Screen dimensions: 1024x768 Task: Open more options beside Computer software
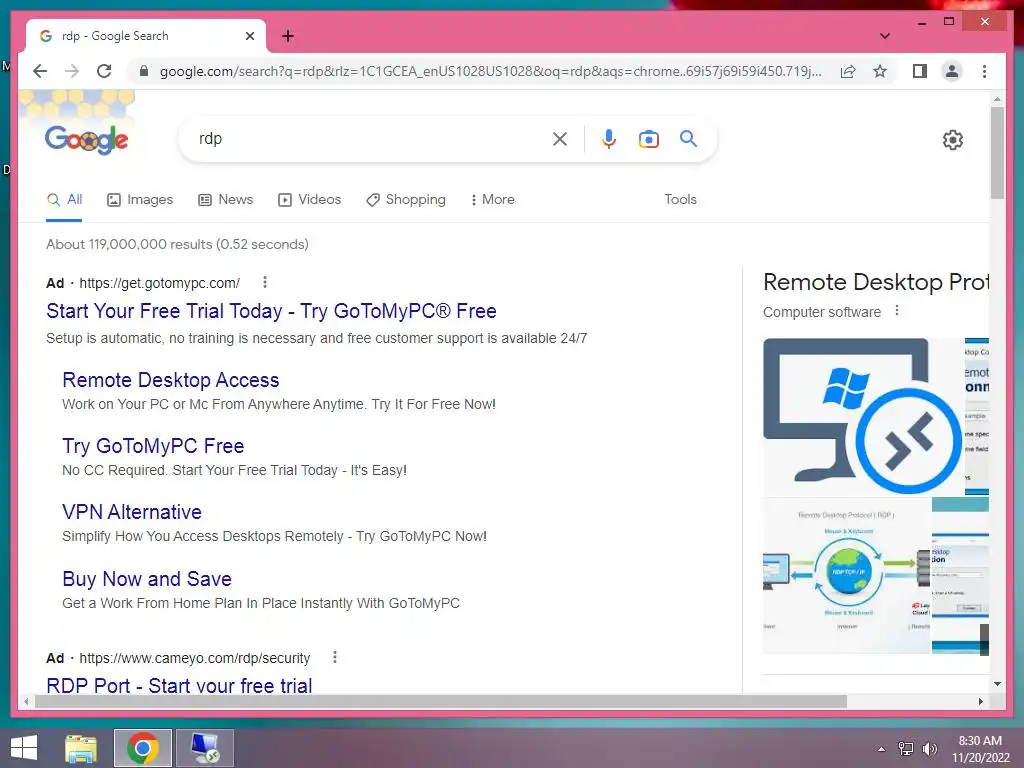point(897,310)
